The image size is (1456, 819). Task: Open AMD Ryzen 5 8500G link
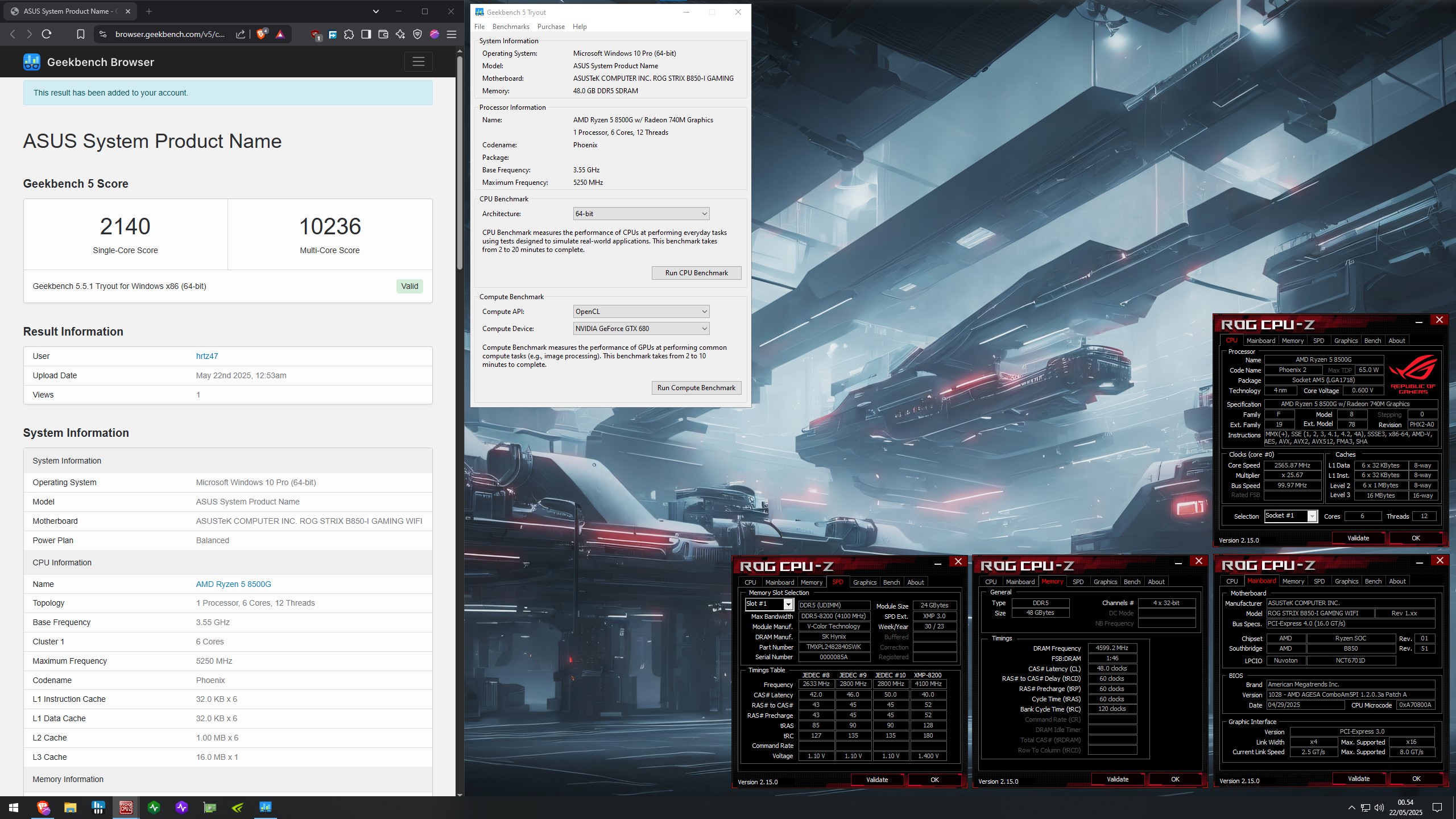pyautogui.click(x=233, y=584)
